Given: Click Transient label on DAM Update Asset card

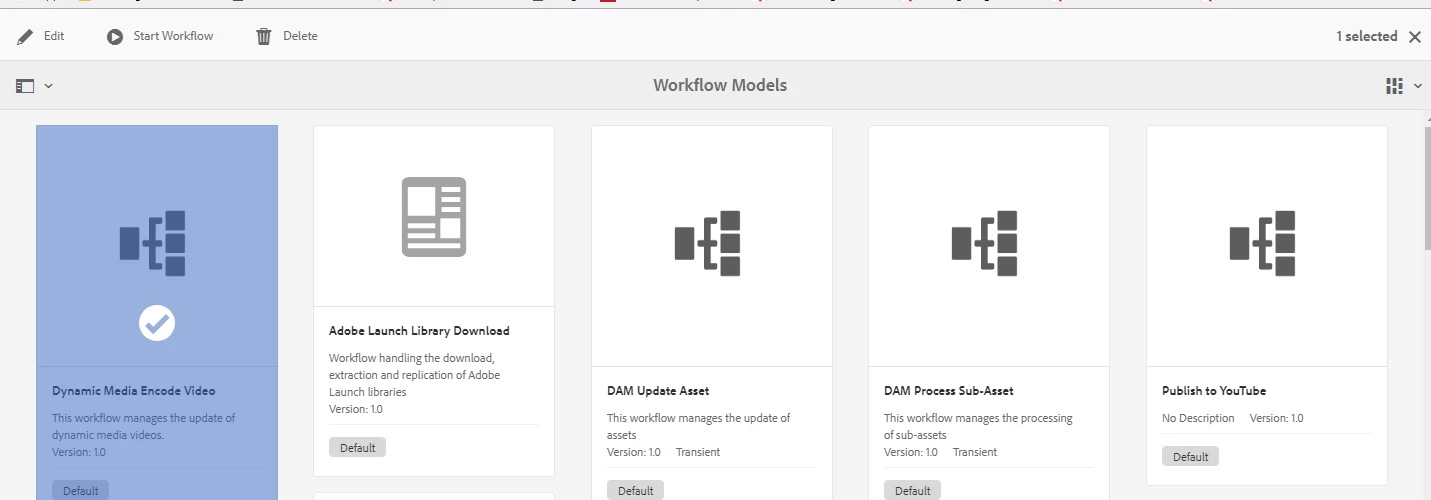Looking at the screenshot, I should [x=698, y=452].
